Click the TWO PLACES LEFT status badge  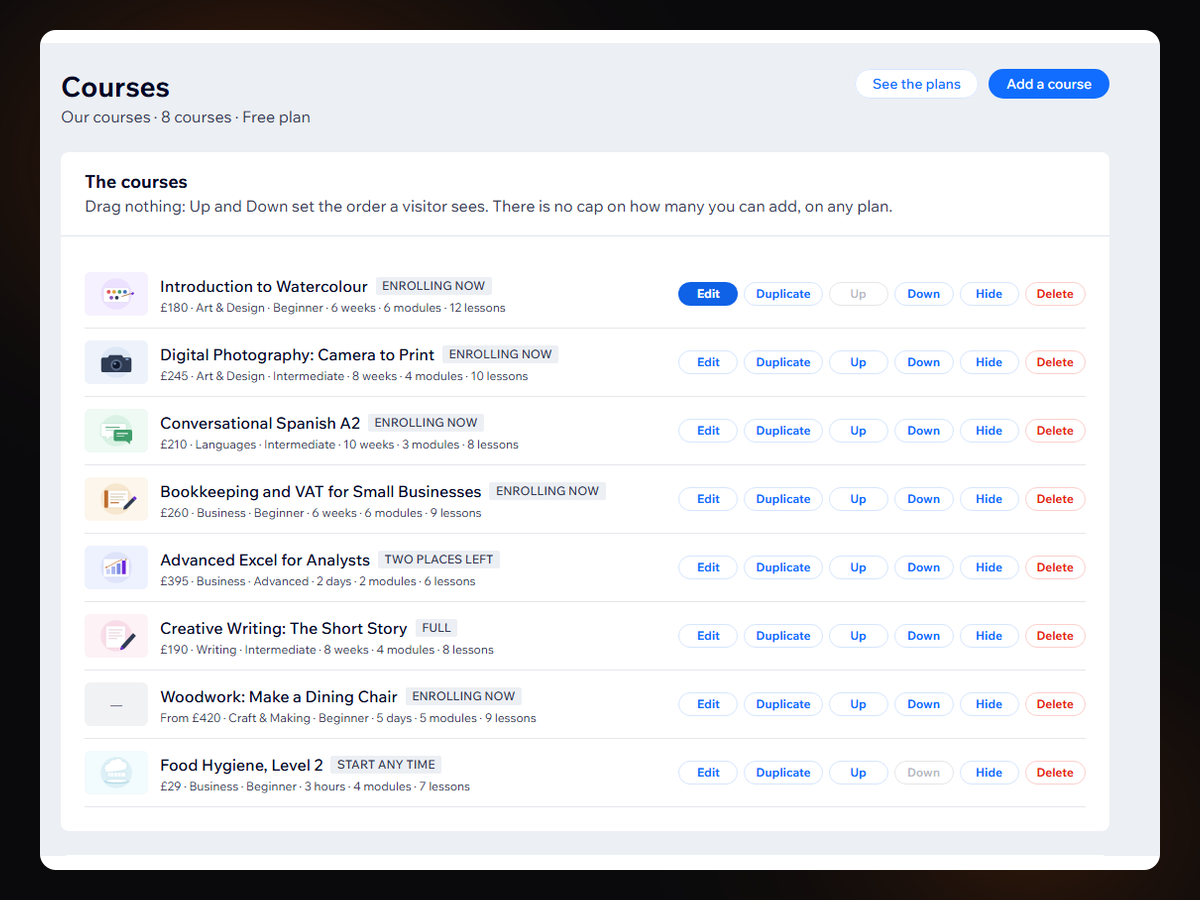coord(439,559)
